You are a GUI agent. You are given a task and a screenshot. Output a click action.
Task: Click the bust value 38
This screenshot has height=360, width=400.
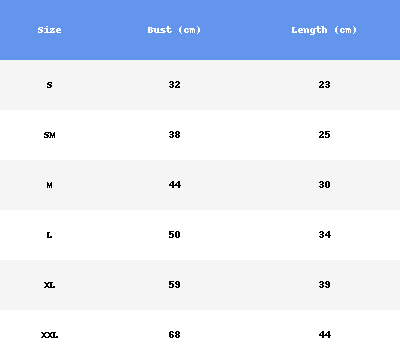(x=174, y=135)
